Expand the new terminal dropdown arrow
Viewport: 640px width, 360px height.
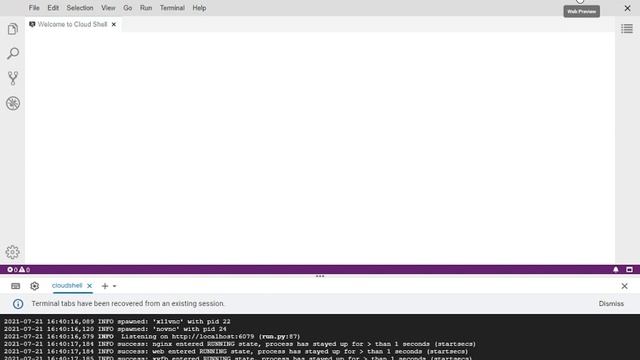click(x=114, y=286)
